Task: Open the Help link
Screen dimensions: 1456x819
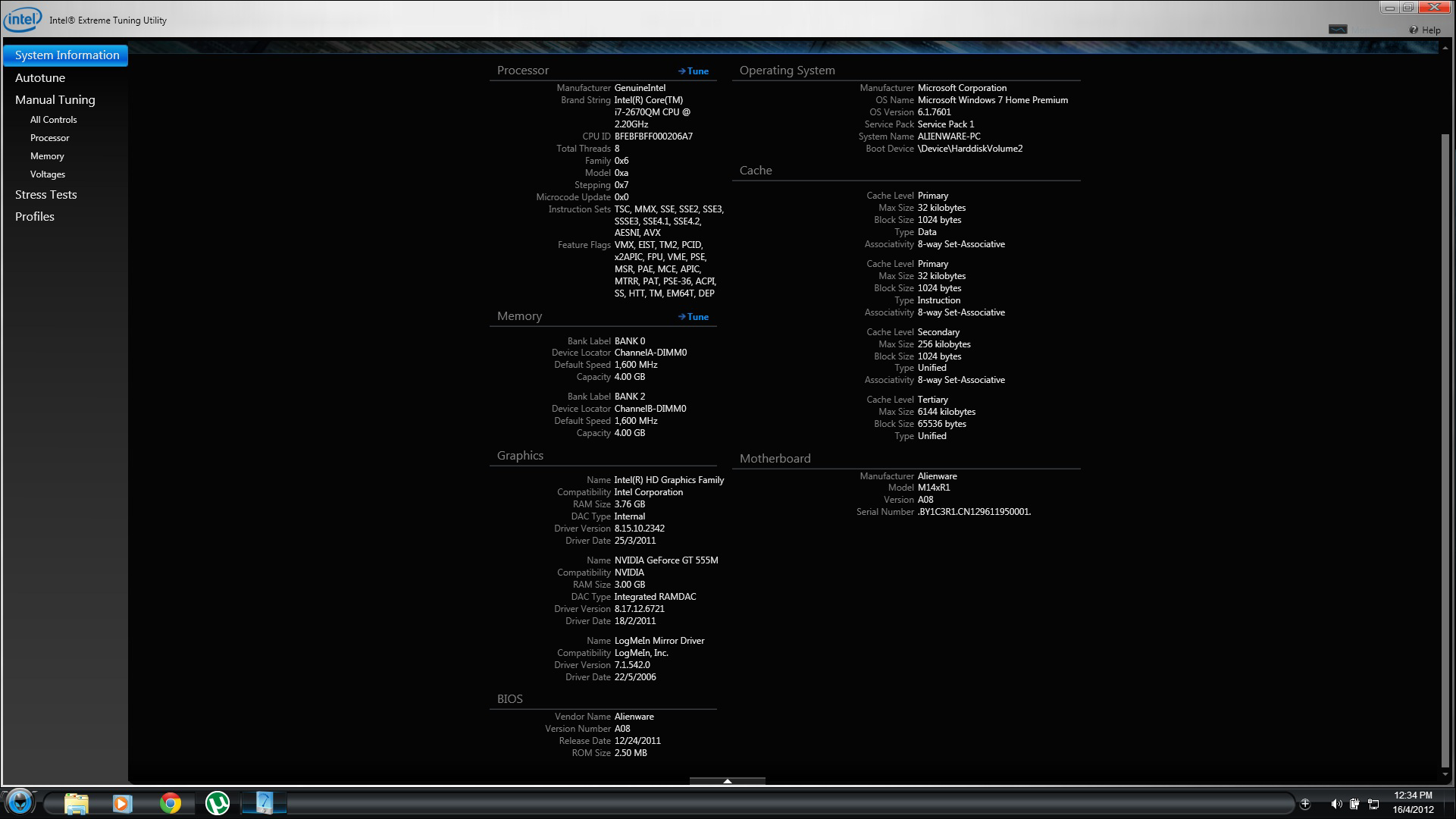Action: (1431, 30)
